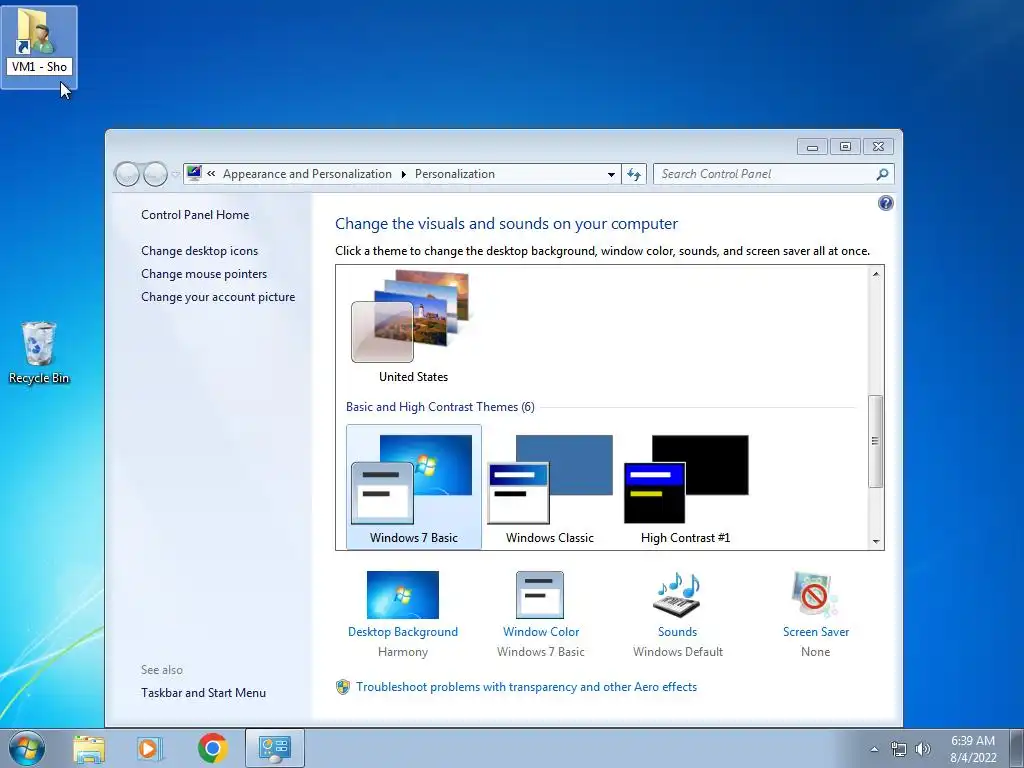Click the volume speaker tray icon
Viewport: 1024px width, 768px height.
click(922, 750)
